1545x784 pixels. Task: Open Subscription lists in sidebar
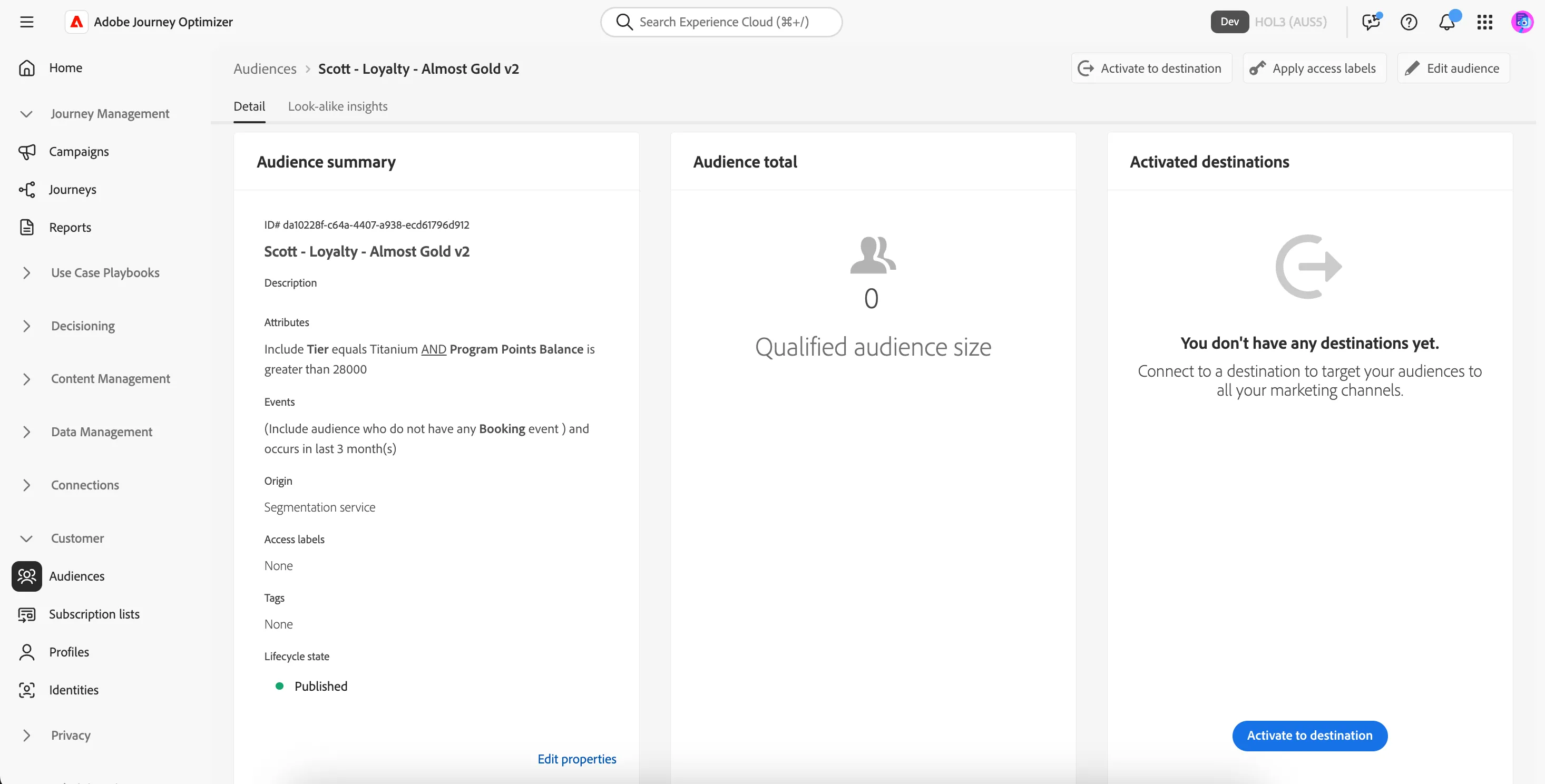(x=94, y=614)
